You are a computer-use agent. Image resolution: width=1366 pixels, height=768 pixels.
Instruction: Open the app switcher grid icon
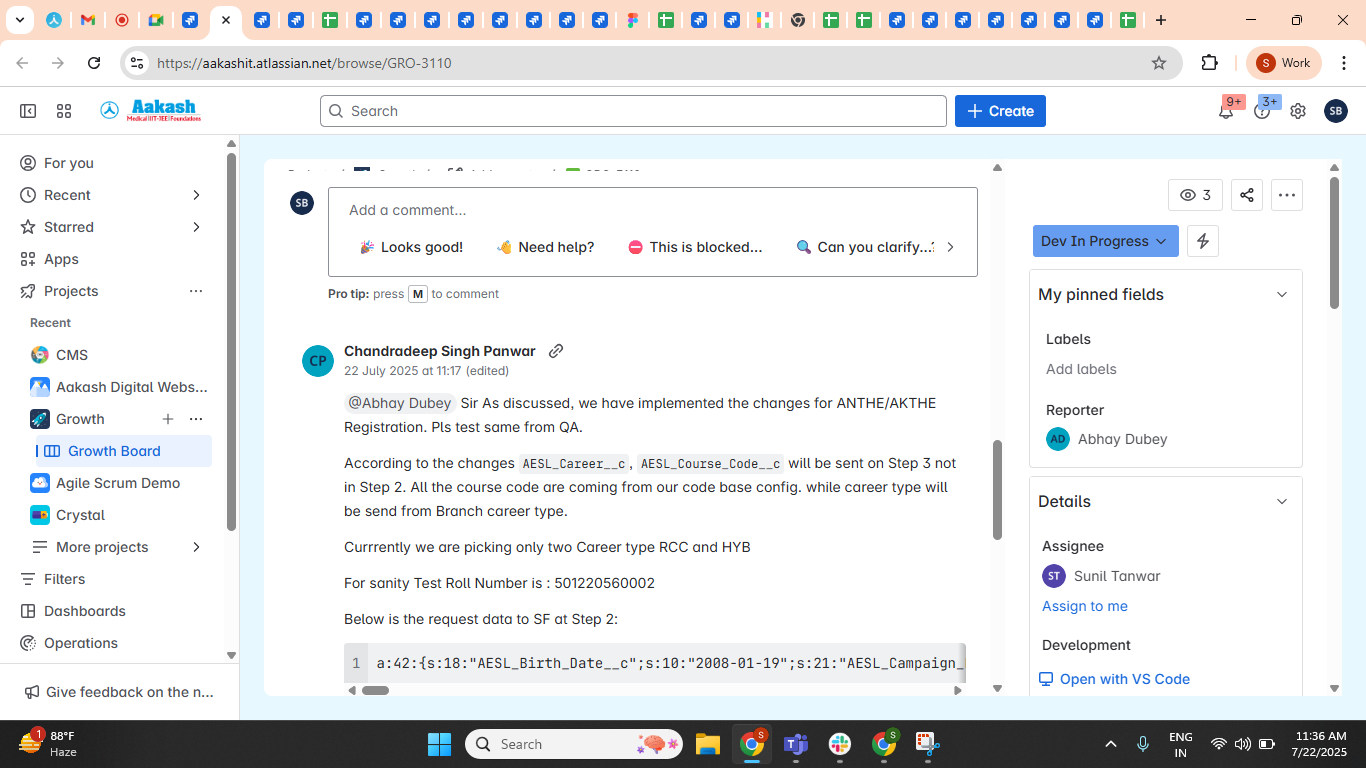pyautogui.click(x=64, y=111)
